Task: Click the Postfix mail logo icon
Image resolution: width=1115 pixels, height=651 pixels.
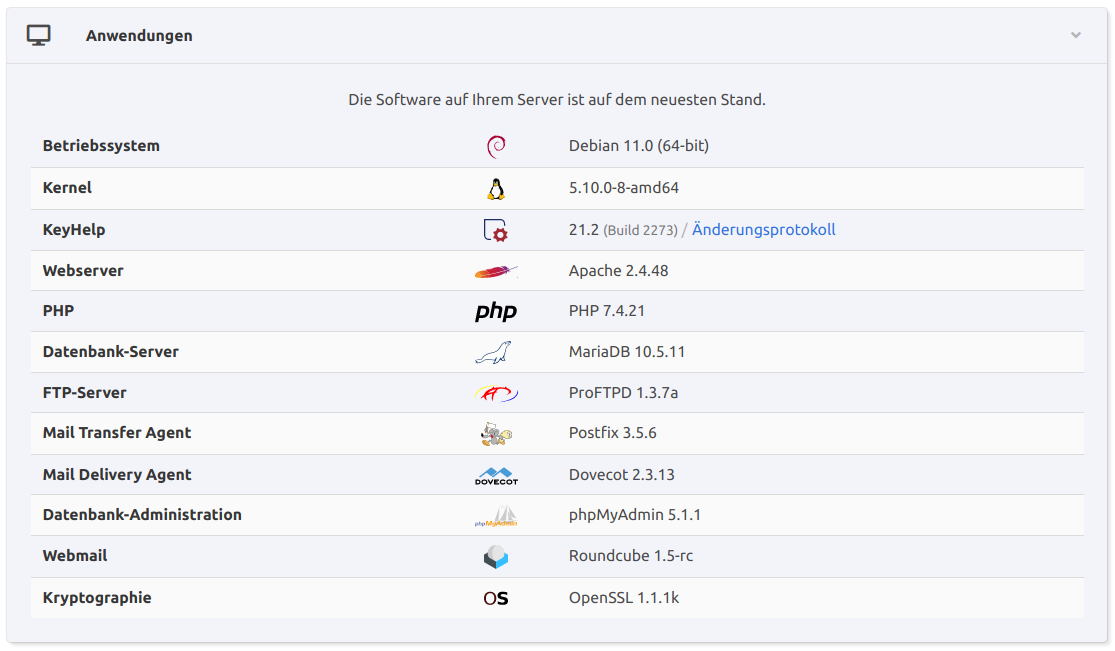Action: 496,434
